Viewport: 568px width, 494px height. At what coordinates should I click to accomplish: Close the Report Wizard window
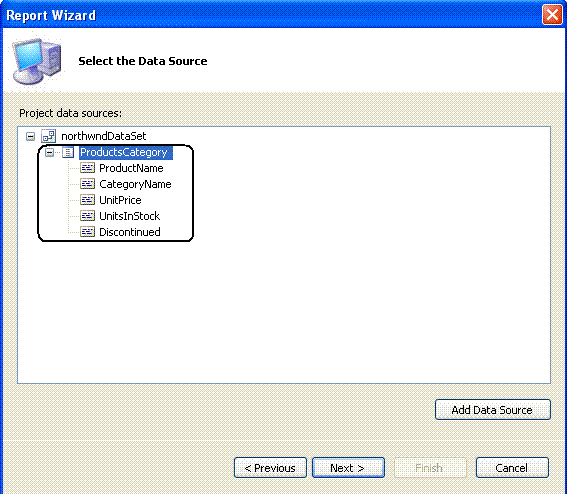point(552,15)
